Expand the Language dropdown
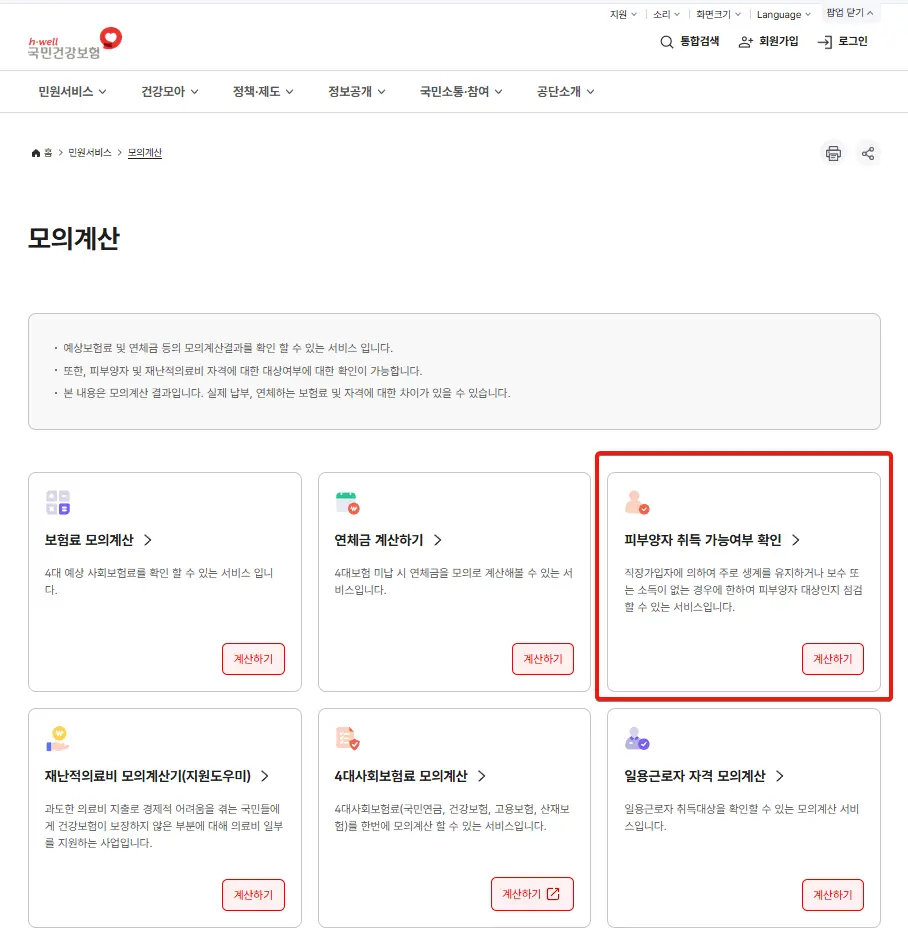 point(784,15)
